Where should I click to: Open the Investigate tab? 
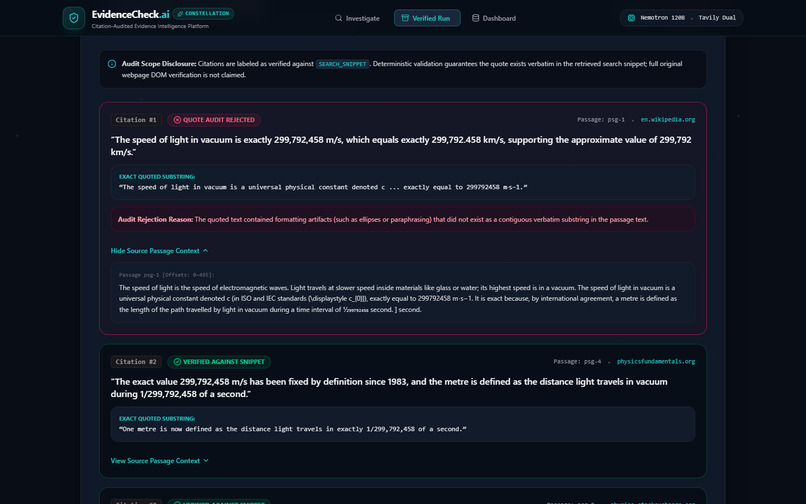(x=357, y=18)
